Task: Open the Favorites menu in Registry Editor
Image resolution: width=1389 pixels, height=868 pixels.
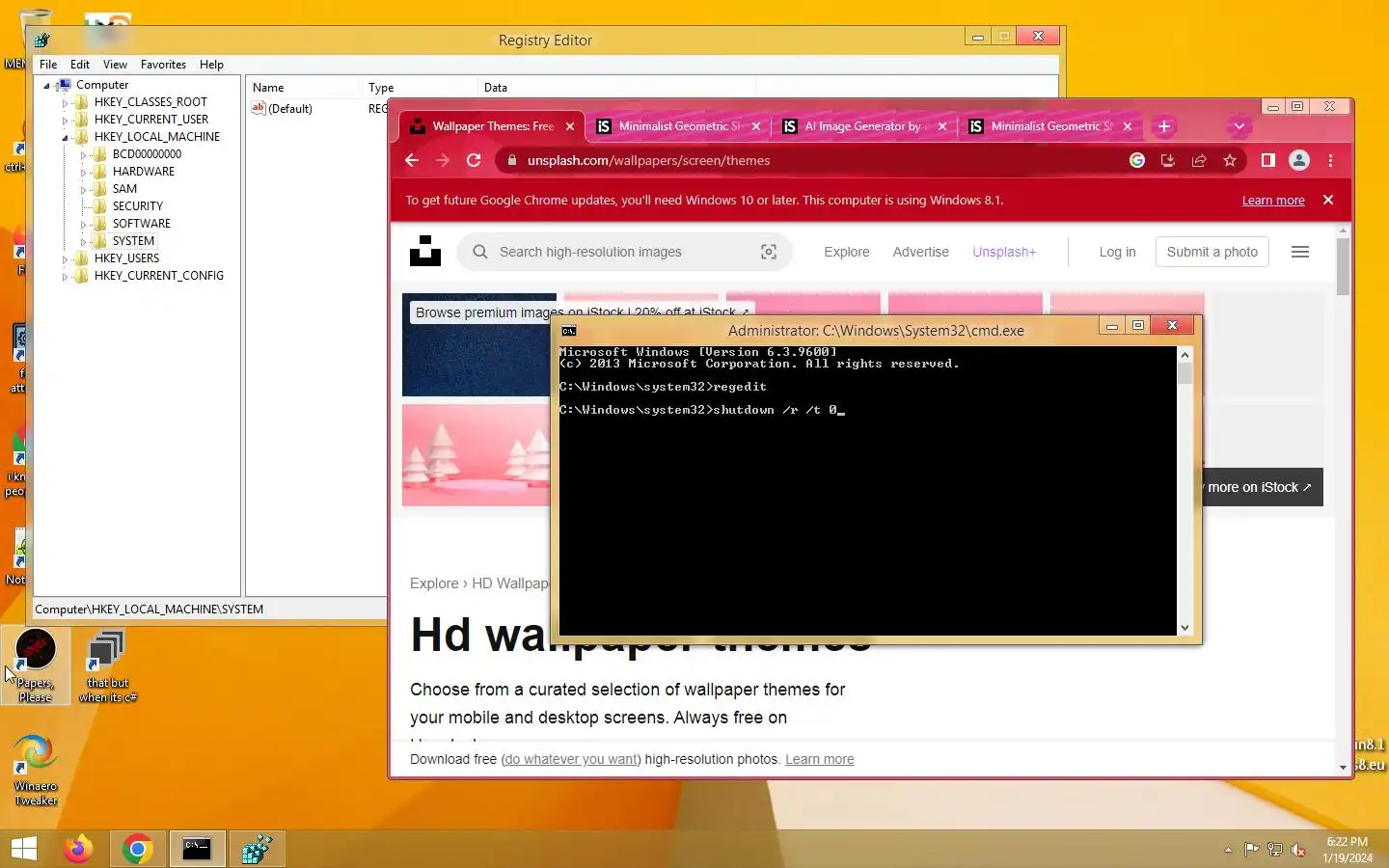Action: click(x=163, y=65)
